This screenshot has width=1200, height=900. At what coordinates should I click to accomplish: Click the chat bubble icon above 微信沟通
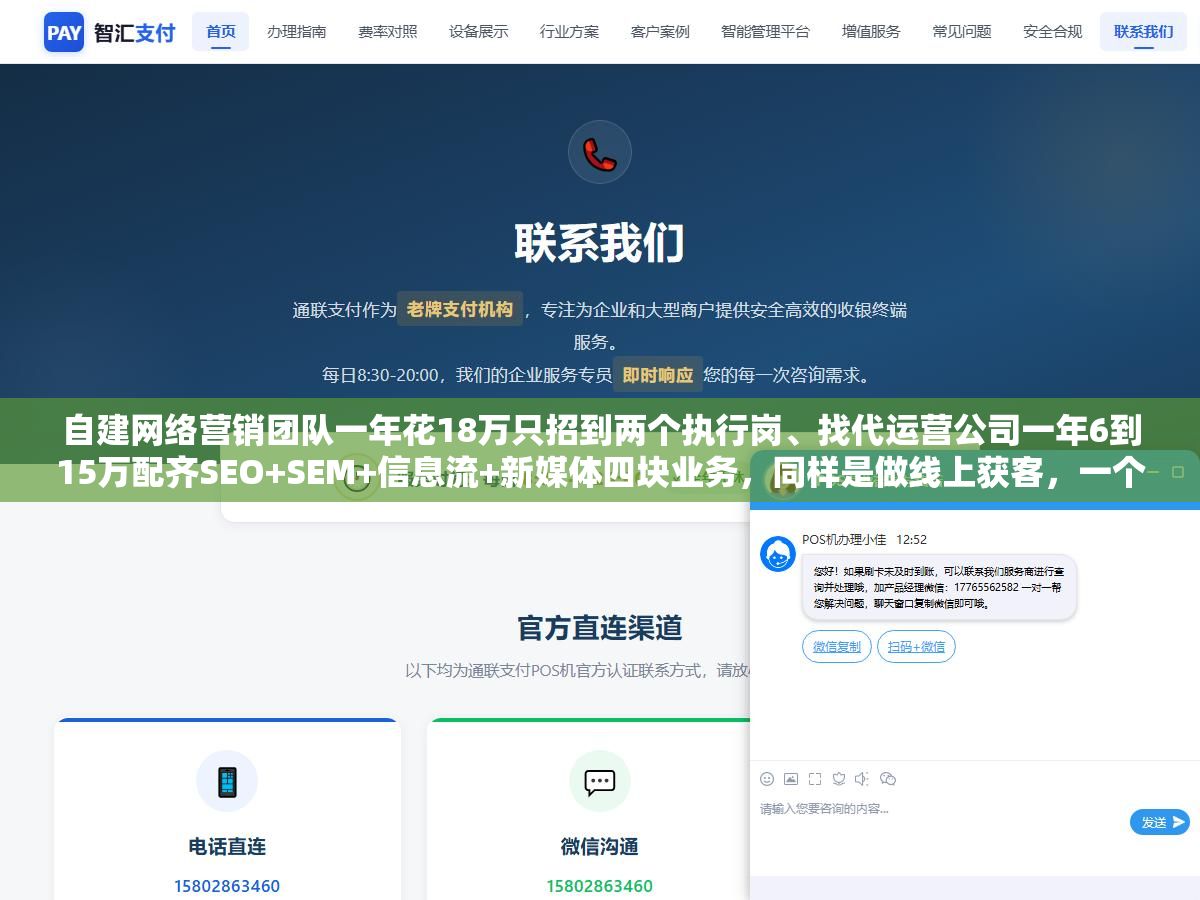(600, 781)
